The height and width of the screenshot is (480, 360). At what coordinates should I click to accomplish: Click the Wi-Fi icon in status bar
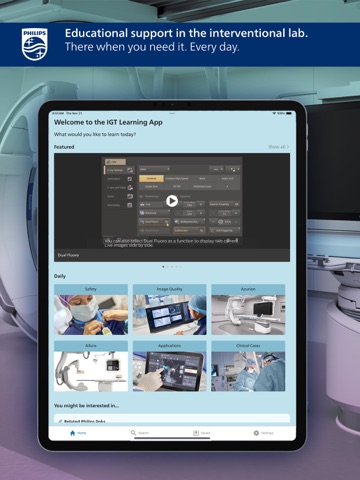point(274,113)
